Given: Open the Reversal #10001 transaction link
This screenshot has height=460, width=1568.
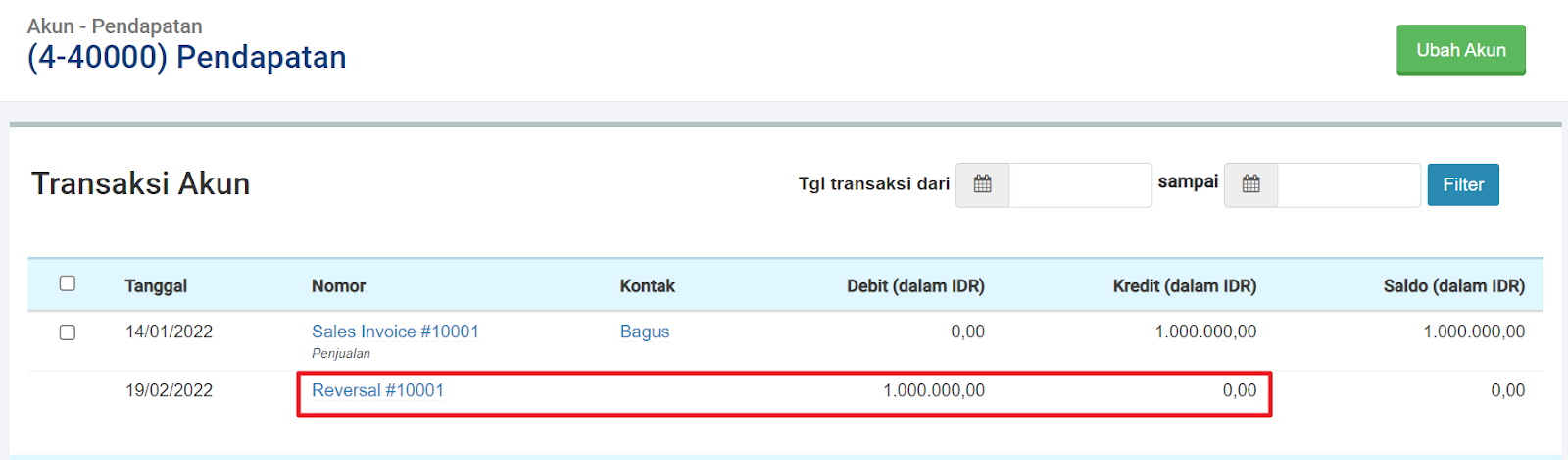Looking at the screenshot, I should pos(377,390).
